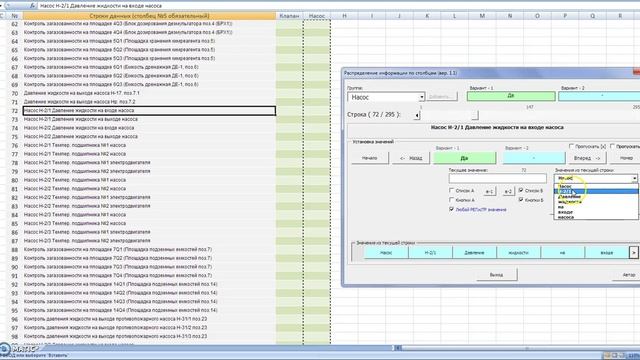
Task: Toggle first Пропускать [x] checkbox
Action: (571, 146)
